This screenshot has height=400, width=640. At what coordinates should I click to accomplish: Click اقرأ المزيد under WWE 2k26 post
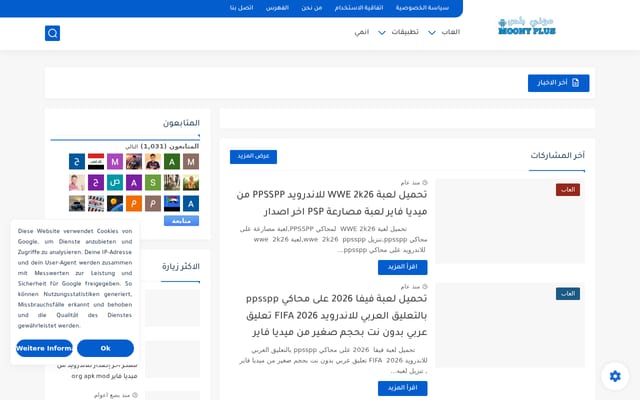click(402, 267)
